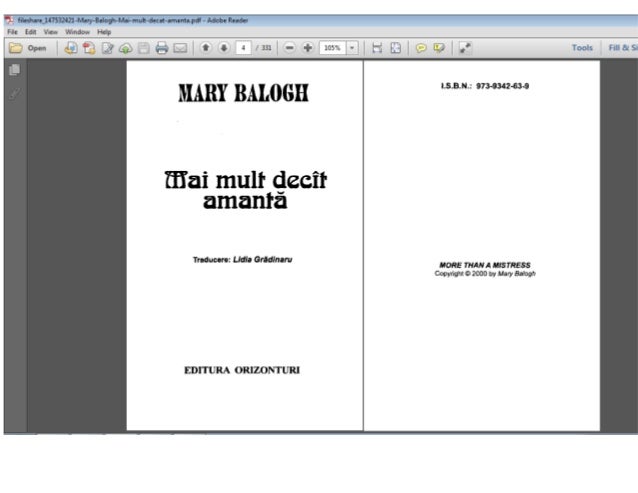Go to next page down arrow
Screen dimensions: 638x493
[x=224, y=48]
